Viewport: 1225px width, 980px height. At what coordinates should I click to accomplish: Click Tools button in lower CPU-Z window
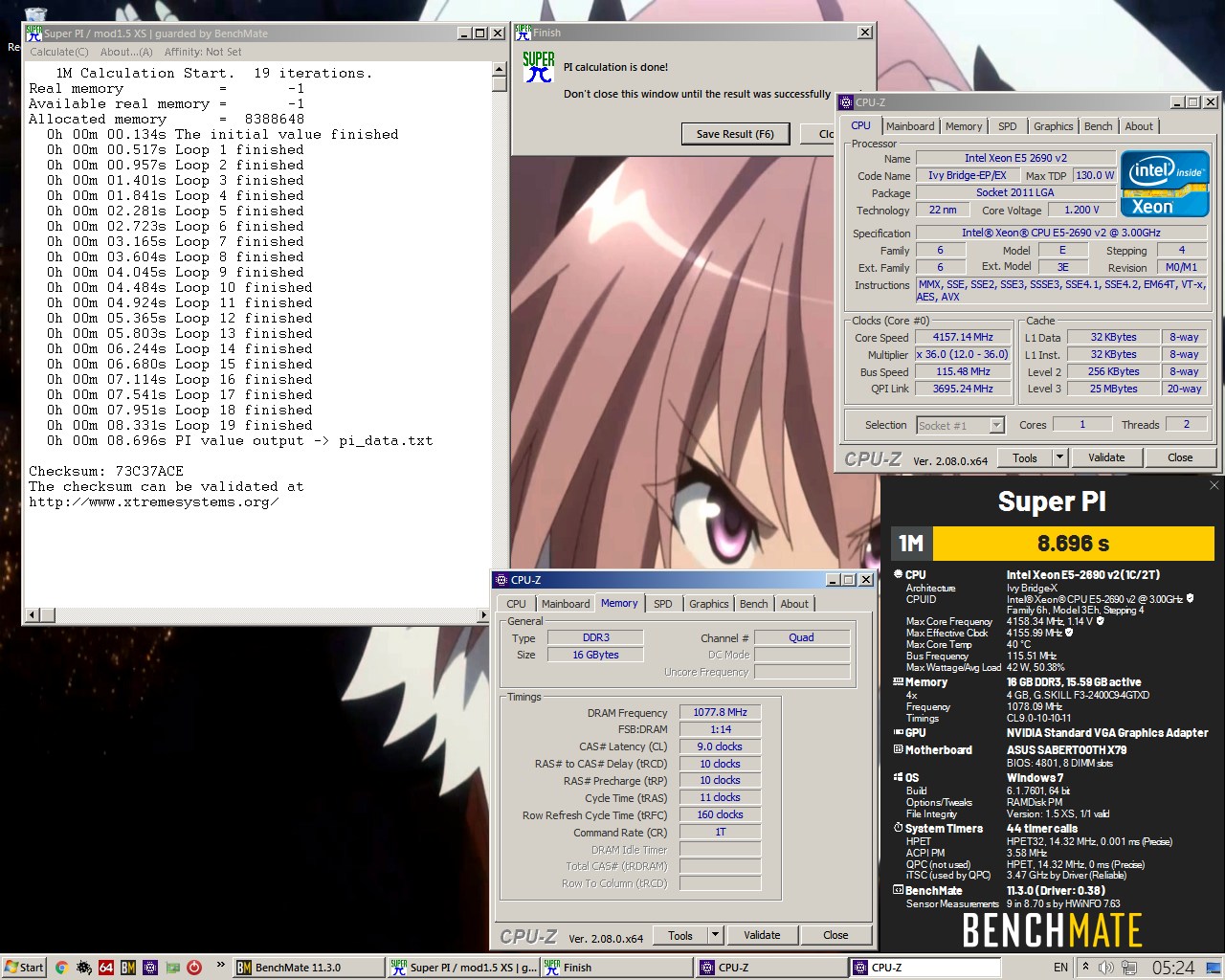(x=680, y=935)
